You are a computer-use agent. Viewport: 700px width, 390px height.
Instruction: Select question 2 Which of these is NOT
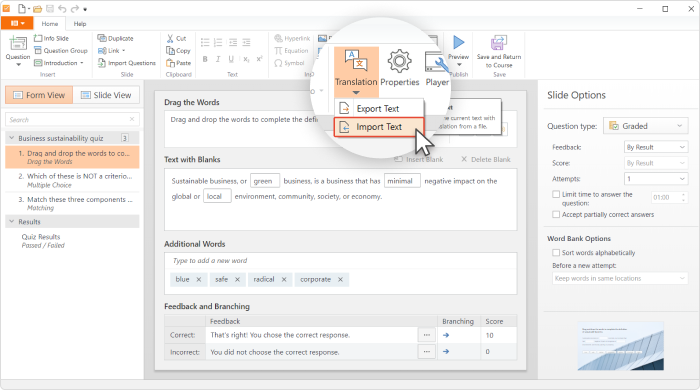pyautogui.click(x=72, y=180)
